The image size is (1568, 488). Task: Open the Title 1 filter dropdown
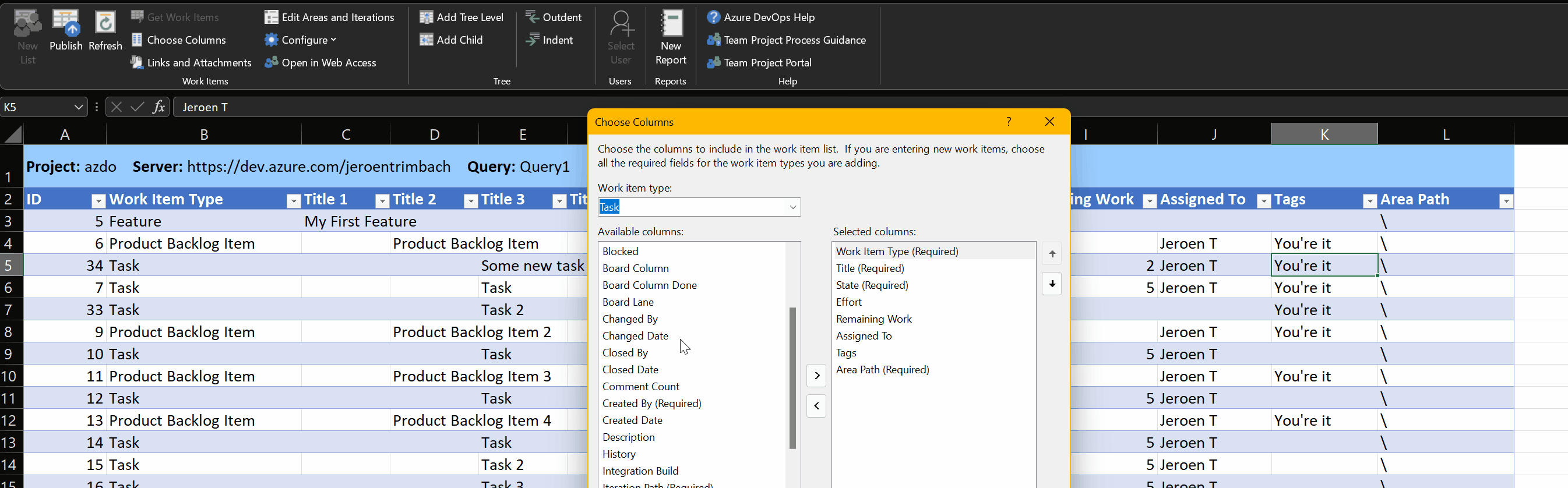pos(382,200)
